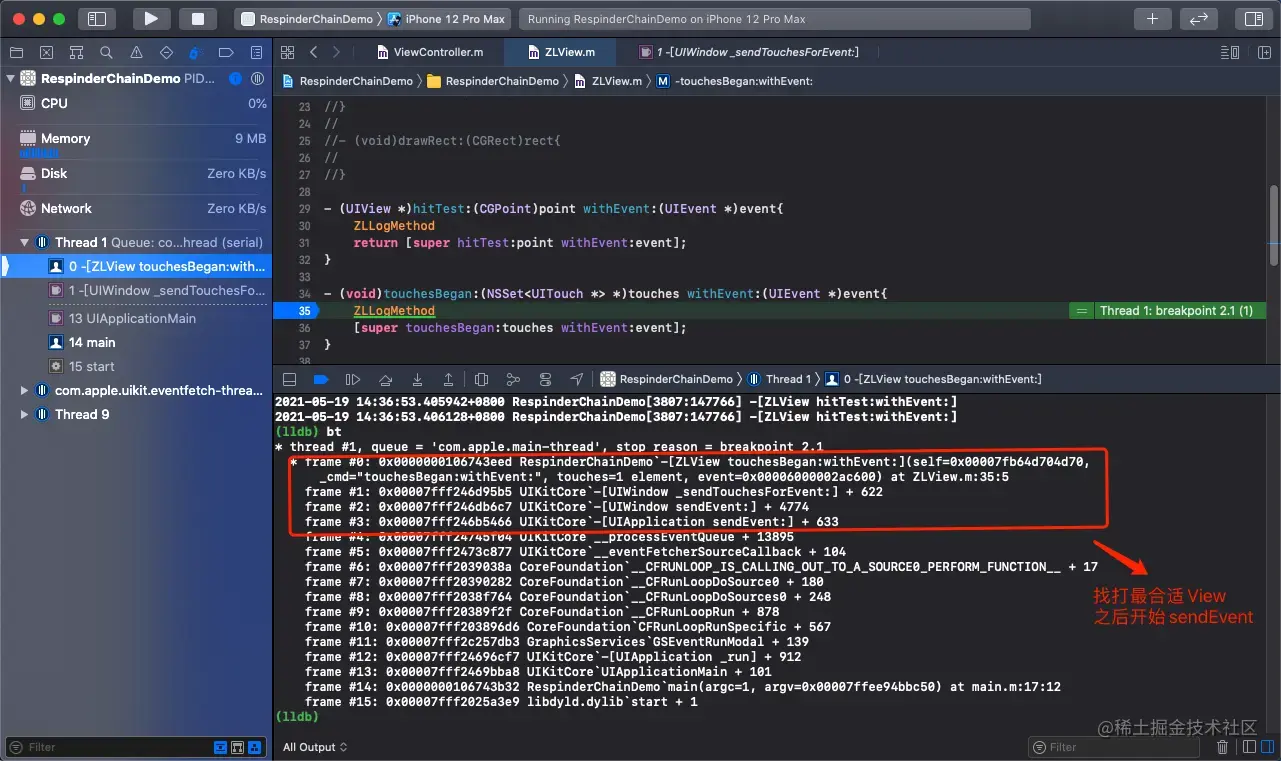
Task: Step over the current line
Action: (385, 379)
